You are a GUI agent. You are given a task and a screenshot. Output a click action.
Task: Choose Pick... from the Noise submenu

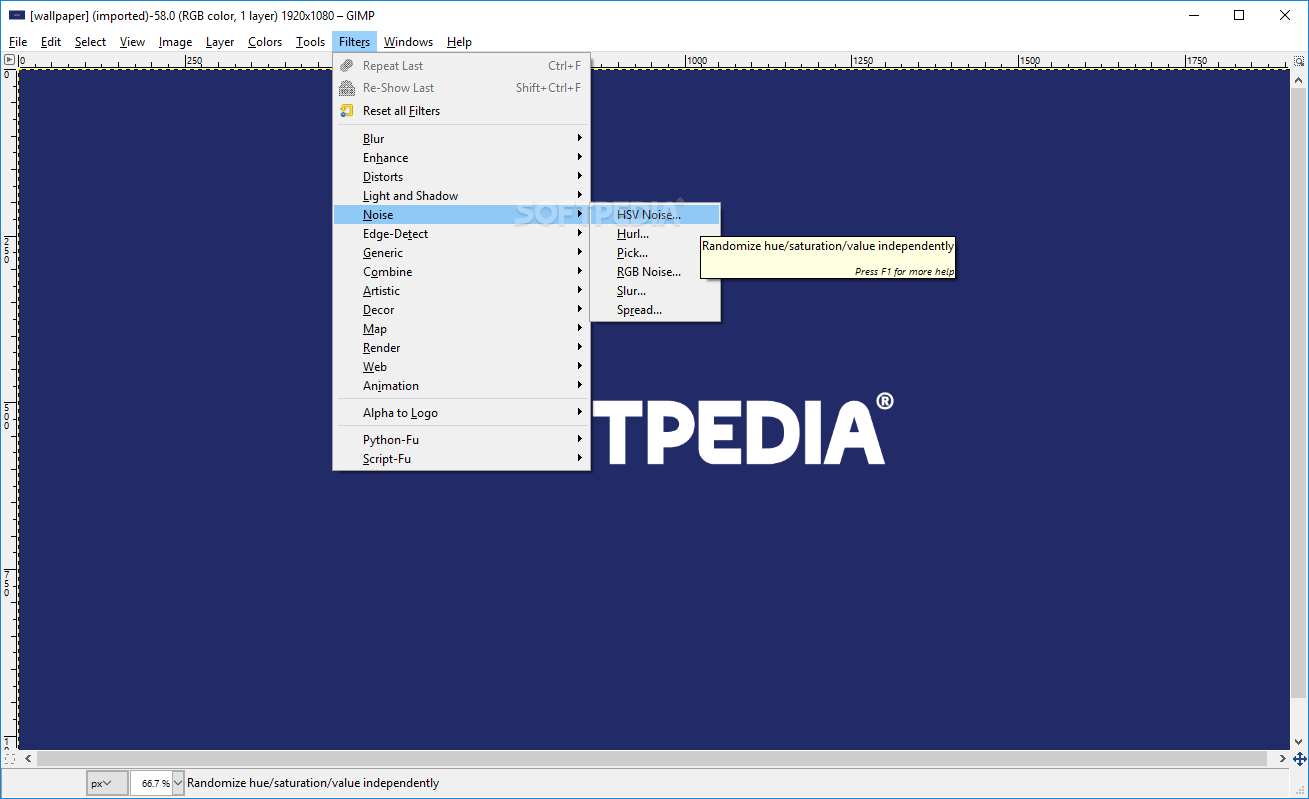click(x=655, y=253)
